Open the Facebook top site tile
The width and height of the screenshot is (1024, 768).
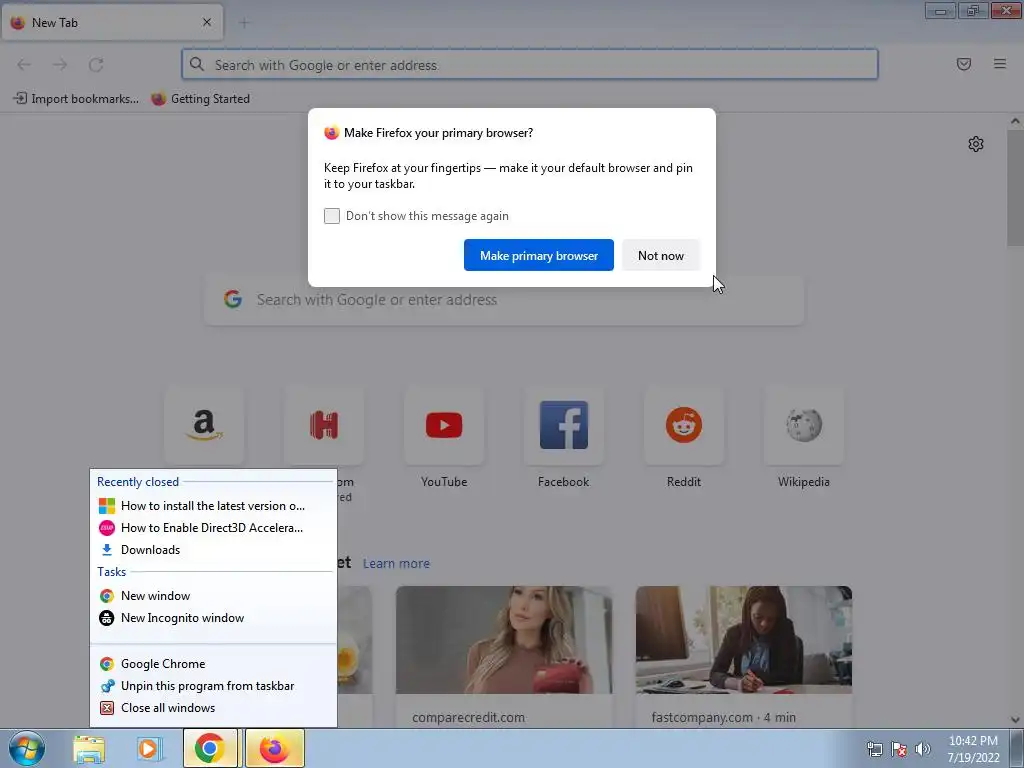pos(564,425)
